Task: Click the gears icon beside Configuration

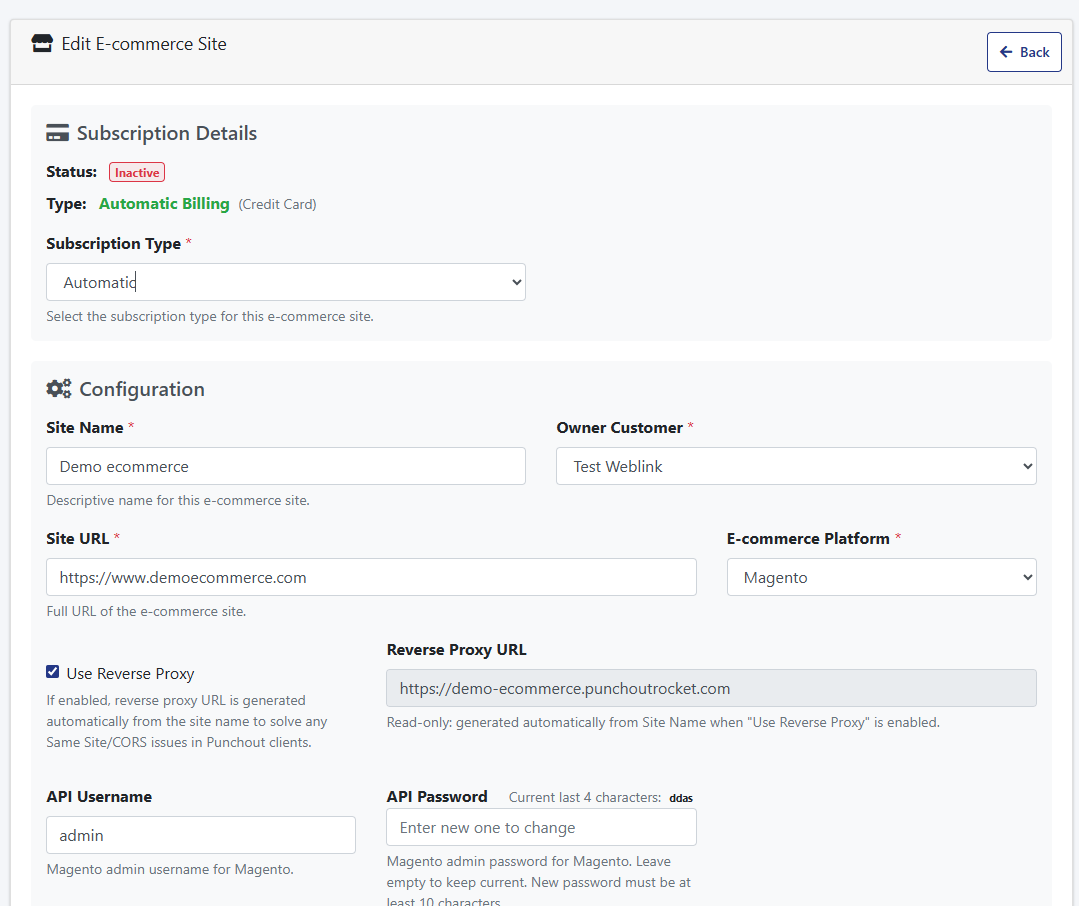Action: [x=58, y=389]
